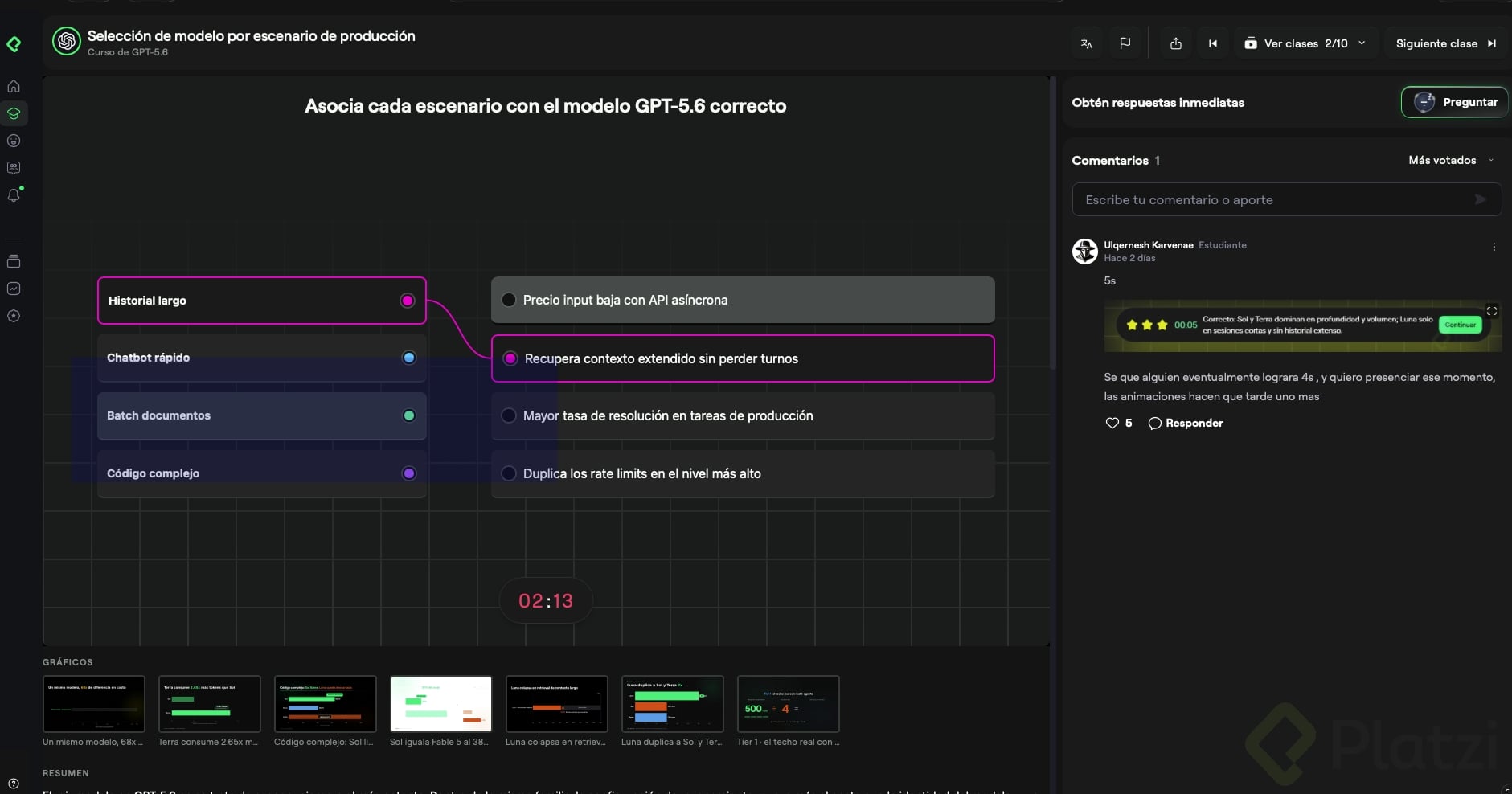1512x794 pixels.
Task: Open thumbnail 'Tier 1 · el techo real'
Action: [x=789, y=704]
